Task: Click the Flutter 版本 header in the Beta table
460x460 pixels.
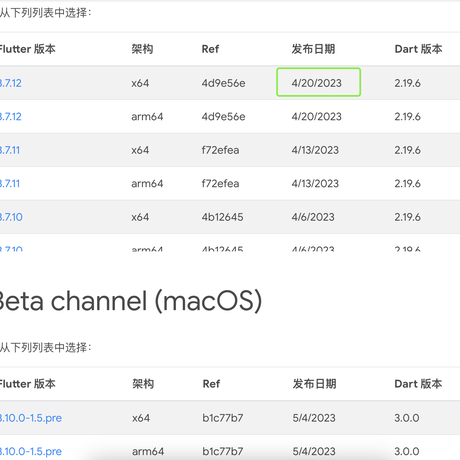Action: point(27,384)
